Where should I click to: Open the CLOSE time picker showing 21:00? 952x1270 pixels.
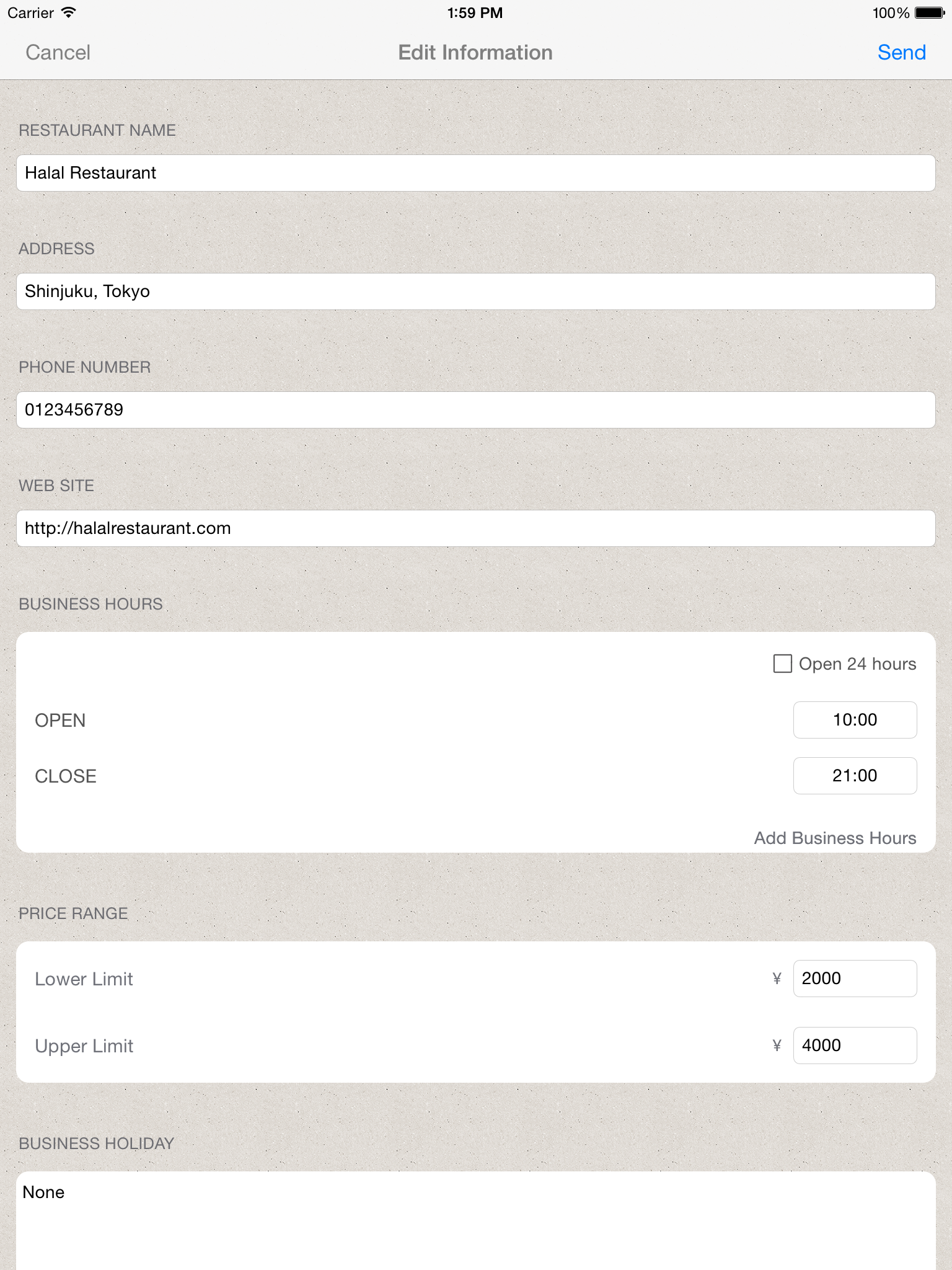click(855, 776)
